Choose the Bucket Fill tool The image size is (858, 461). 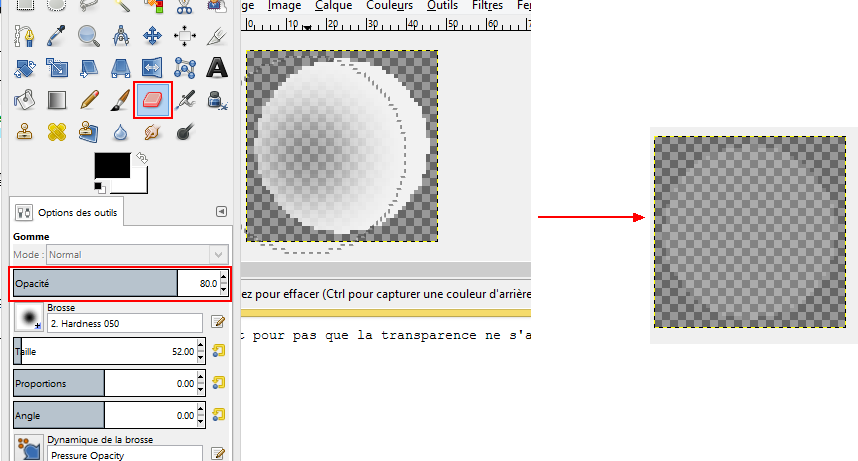pos(25,100)
